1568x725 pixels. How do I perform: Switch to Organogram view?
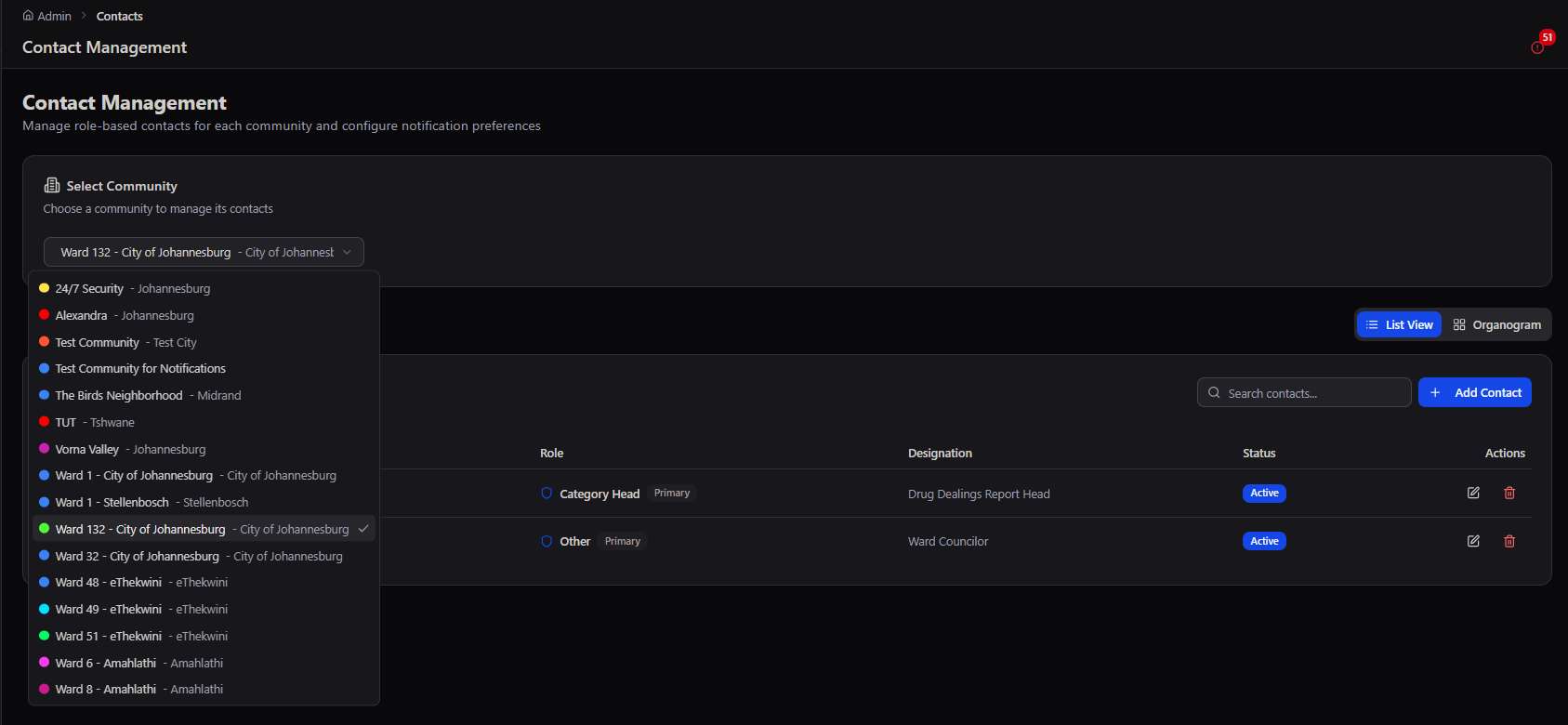(1496, 324)
